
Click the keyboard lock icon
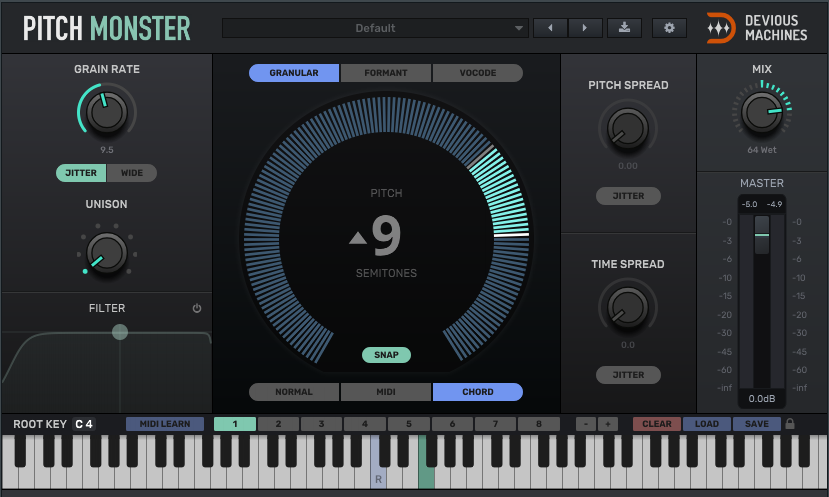coord(790,424)
